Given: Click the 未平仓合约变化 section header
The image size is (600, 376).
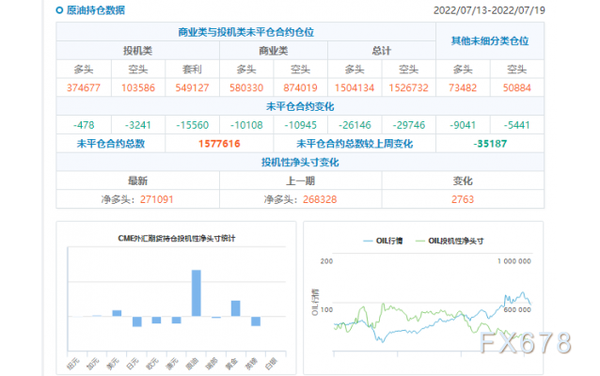Looking at the screenshot, I should tap(300, 106).
